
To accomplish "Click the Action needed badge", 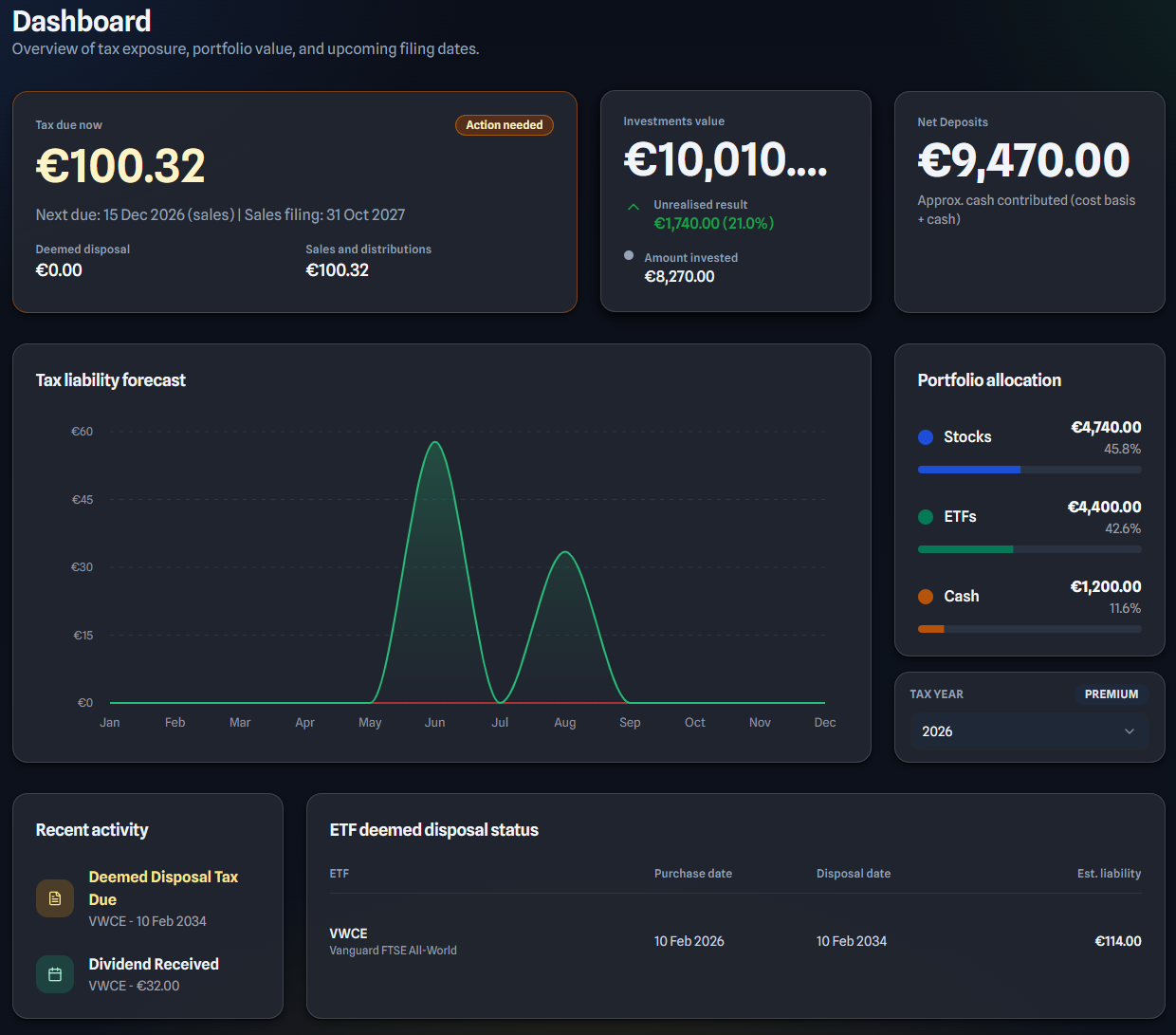I will (504, 124).
